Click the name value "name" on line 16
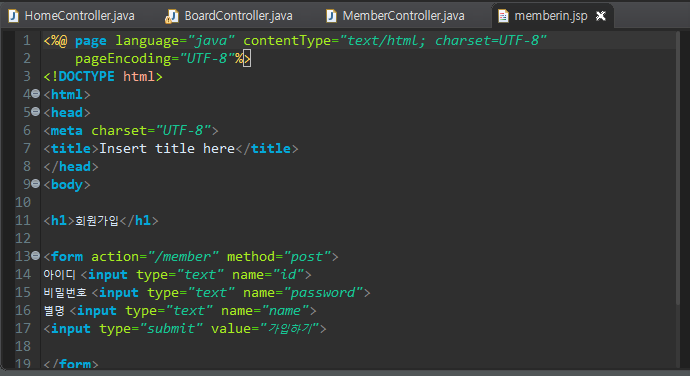 (x=285, y=311)
